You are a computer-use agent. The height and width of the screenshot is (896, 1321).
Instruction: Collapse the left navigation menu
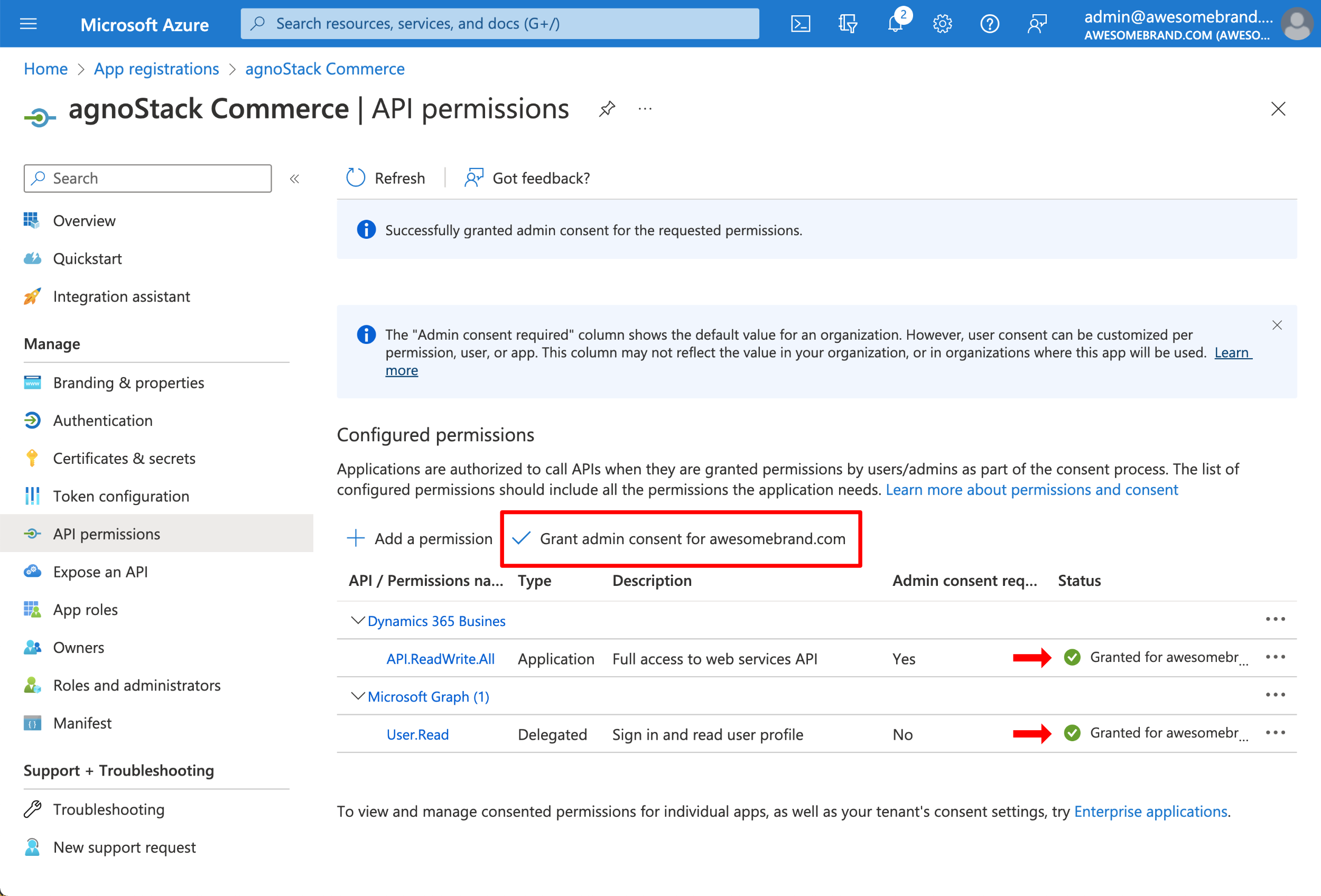(x=294, y=179)
